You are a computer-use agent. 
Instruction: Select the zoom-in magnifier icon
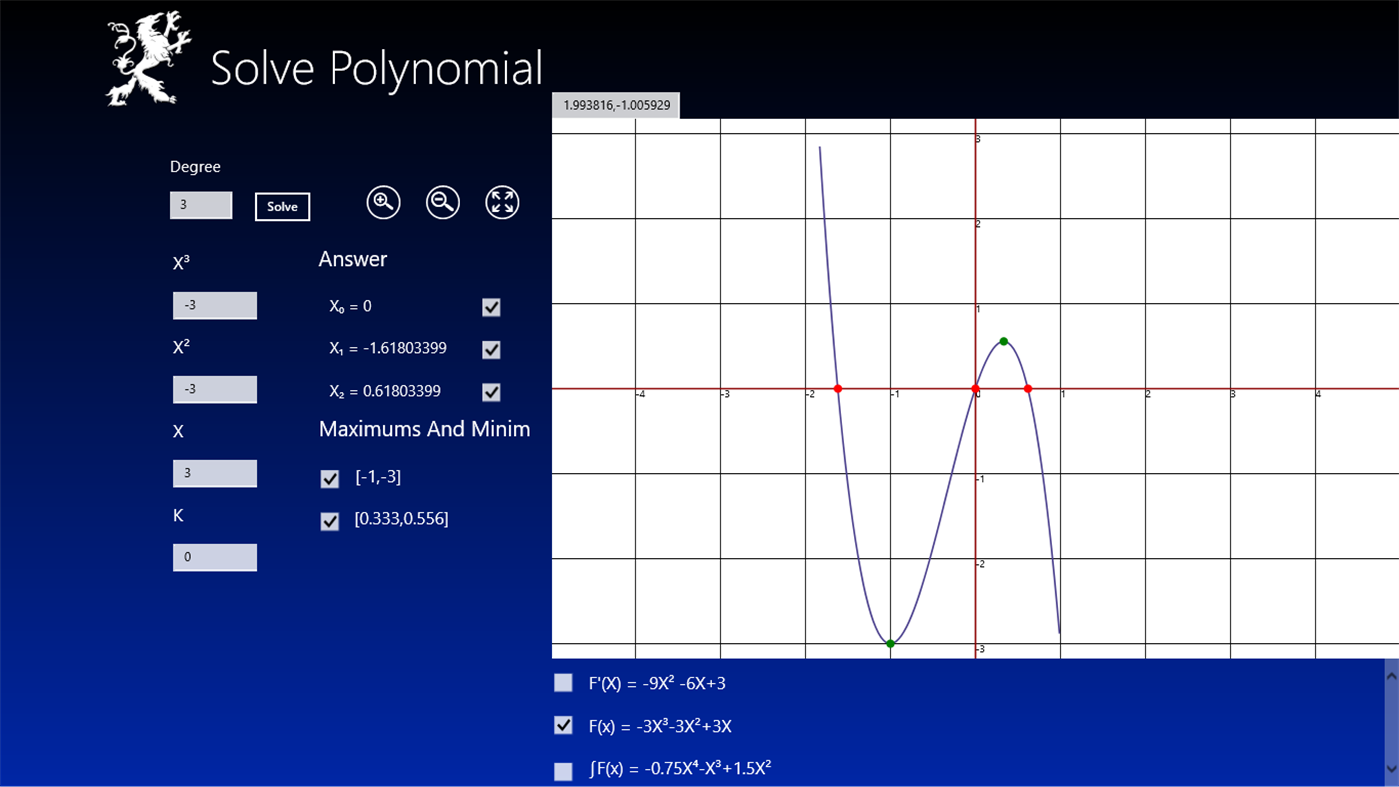382,201
